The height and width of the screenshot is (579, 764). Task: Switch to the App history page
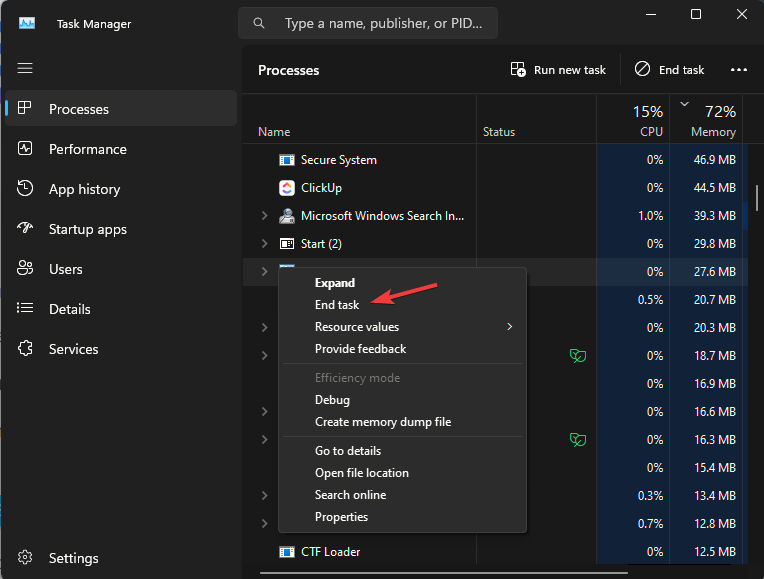coord(121,189)
